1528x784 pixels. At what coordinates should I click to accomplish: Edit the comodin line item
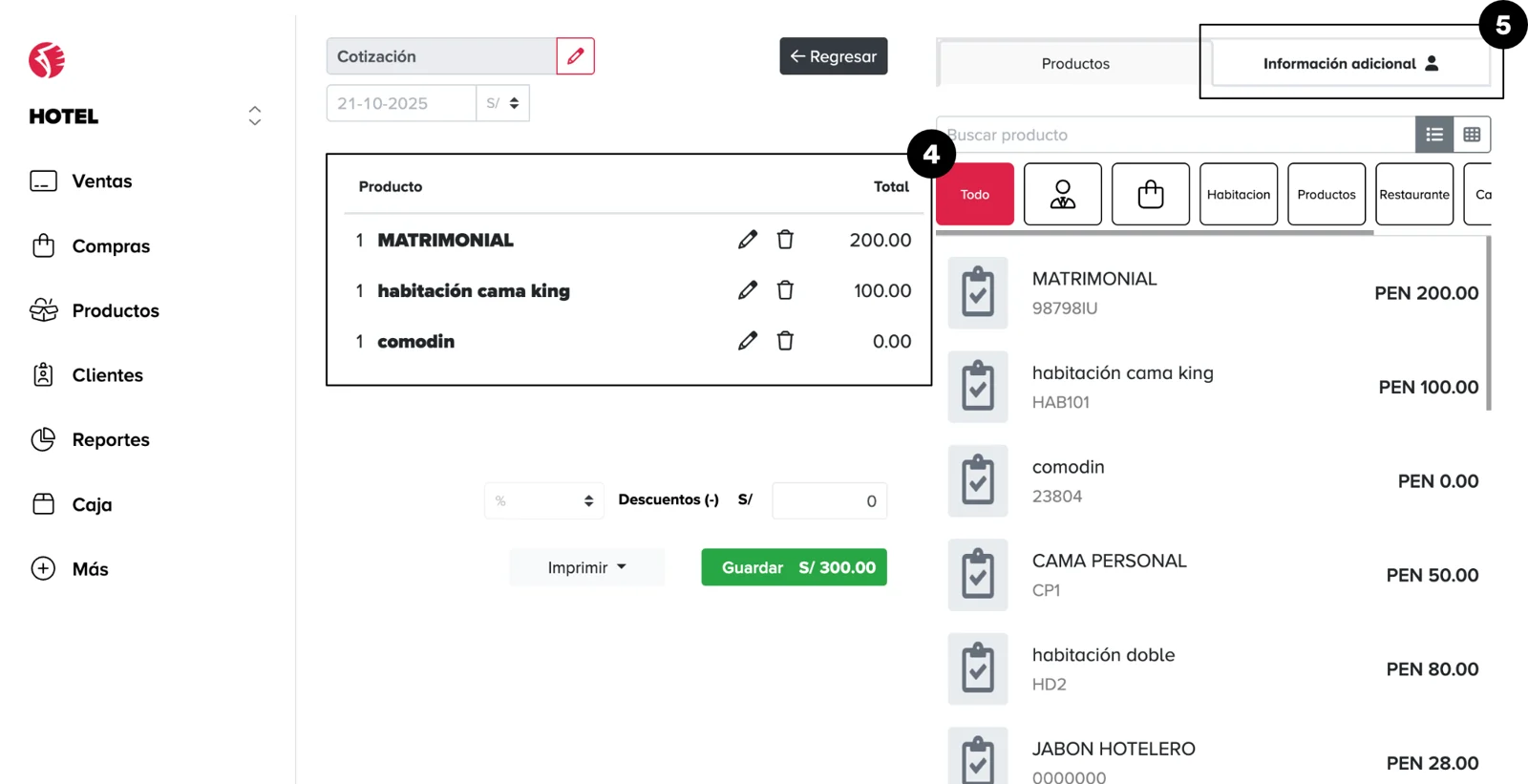pos(747,341)
